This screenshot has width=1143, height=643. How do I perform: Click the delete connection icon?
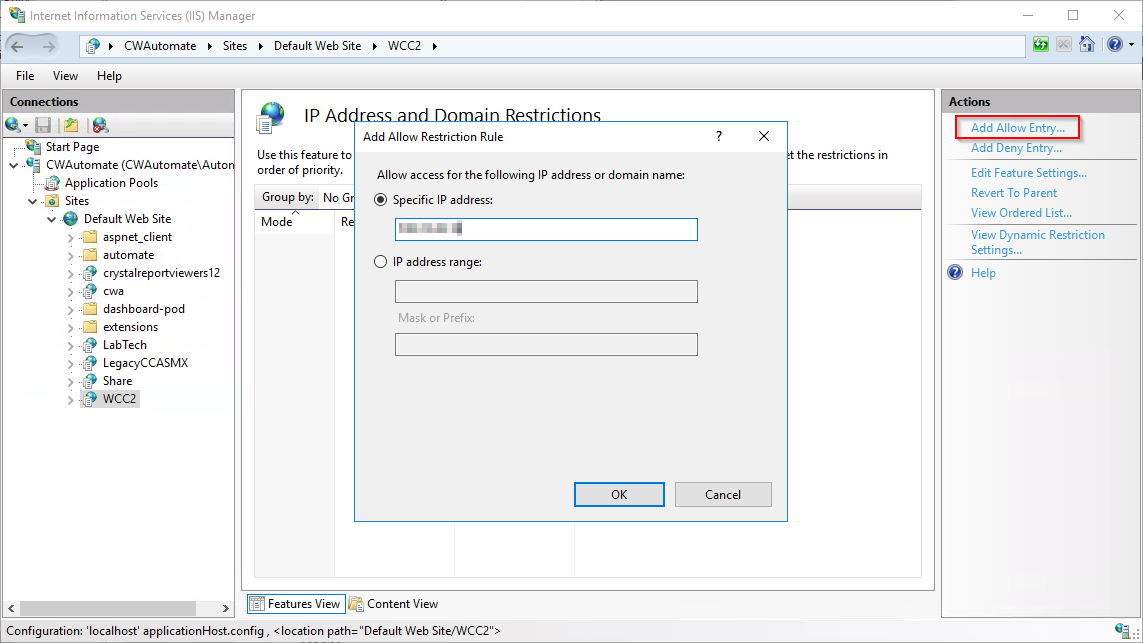coord(100,125)
